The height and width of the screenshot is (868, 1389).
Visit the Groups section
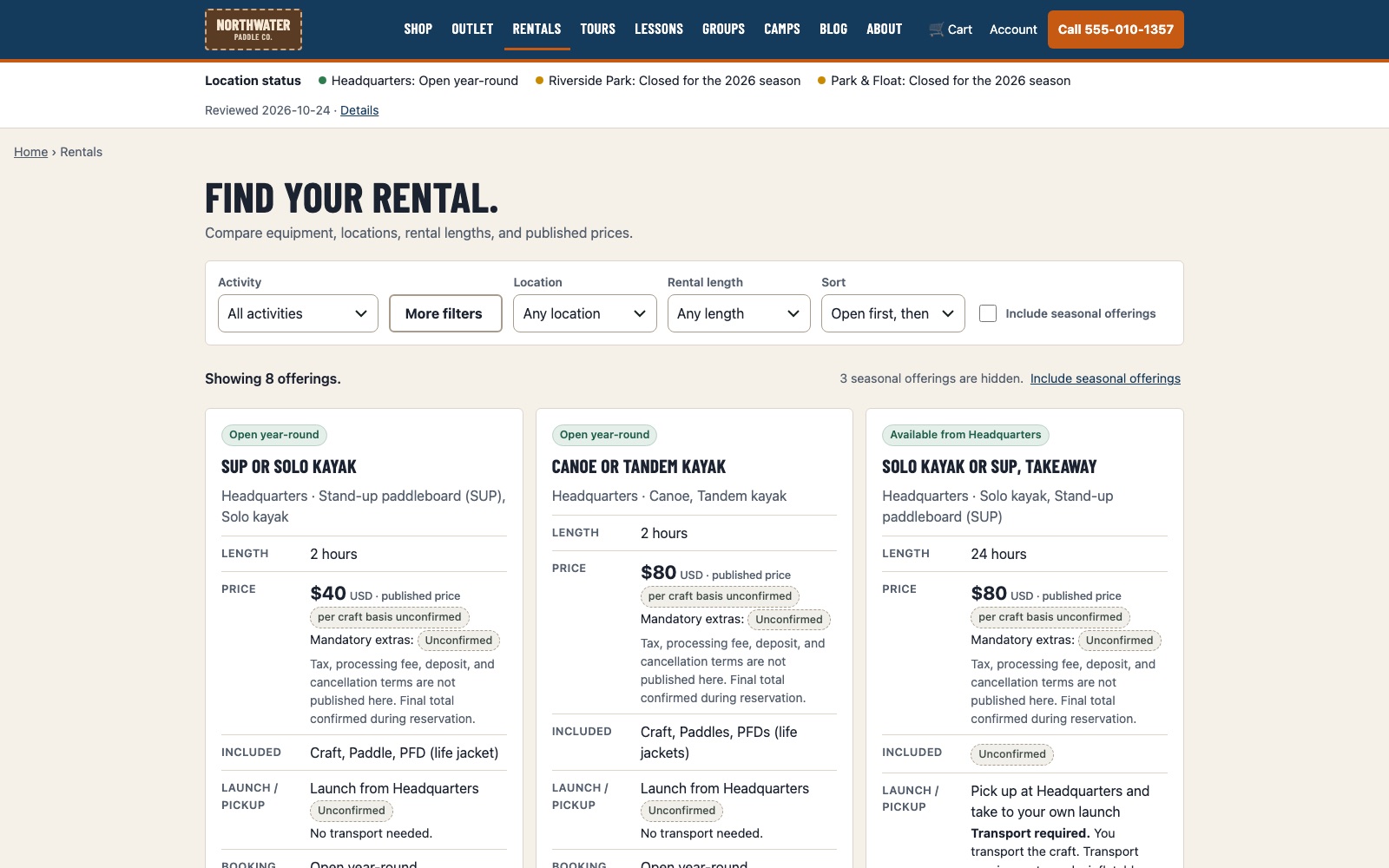pos(723,30)
